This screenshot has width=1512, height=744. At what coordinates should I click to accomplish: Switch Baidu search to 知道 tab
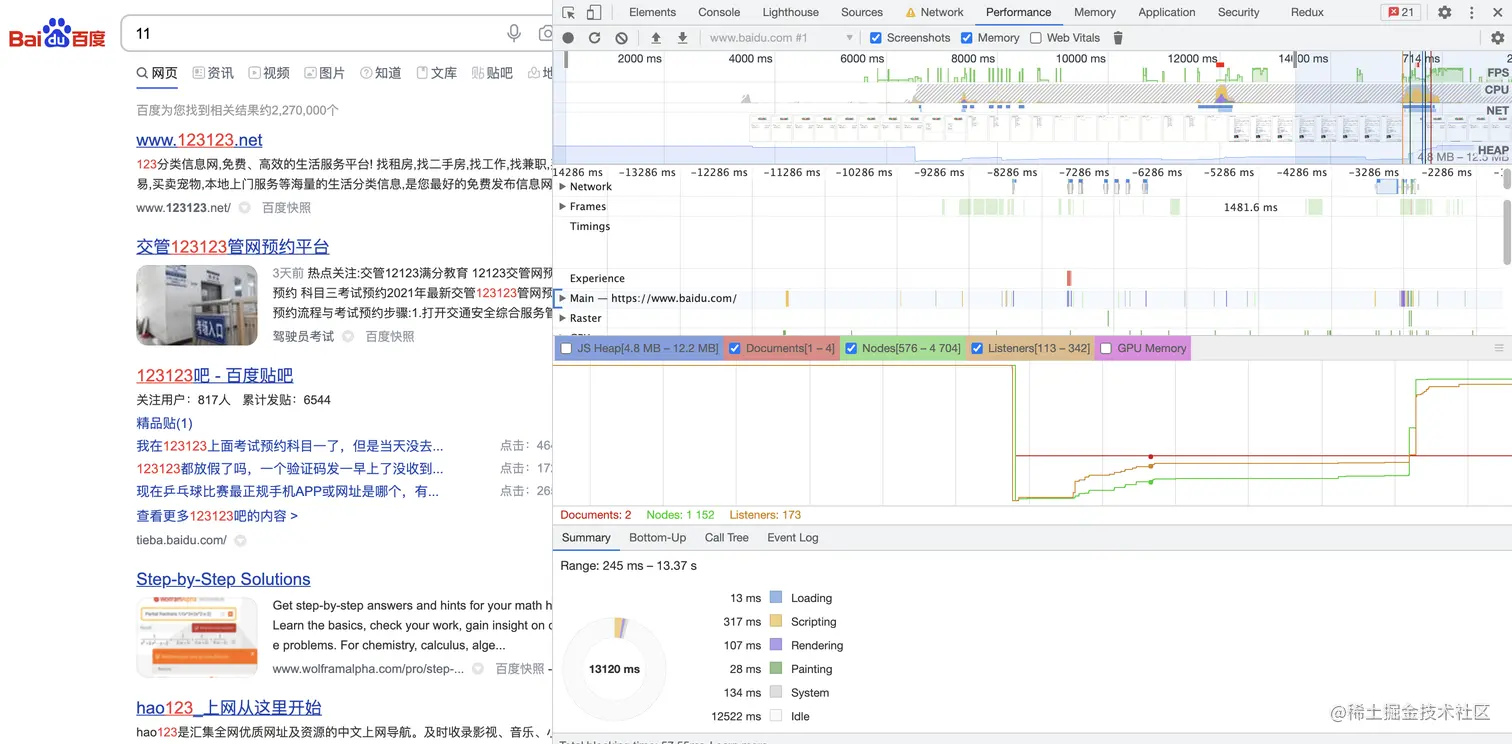coord(381,73)
